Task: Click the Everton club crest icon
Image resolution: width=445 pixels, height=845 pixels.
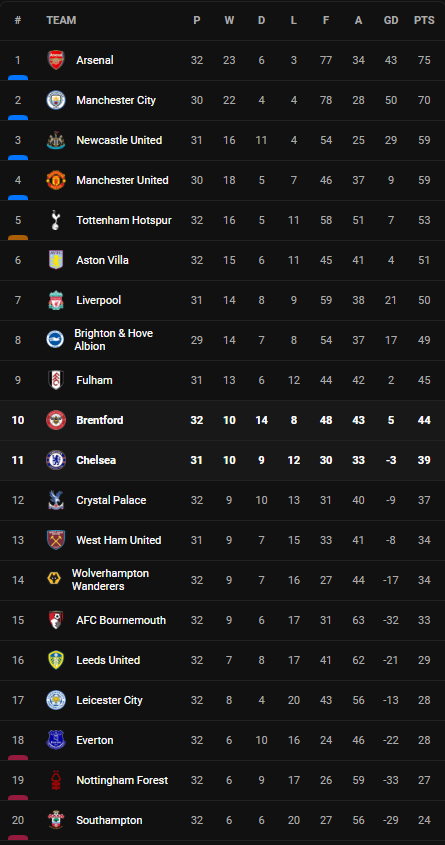Action: pyautogui.click(x=56, y=740)
